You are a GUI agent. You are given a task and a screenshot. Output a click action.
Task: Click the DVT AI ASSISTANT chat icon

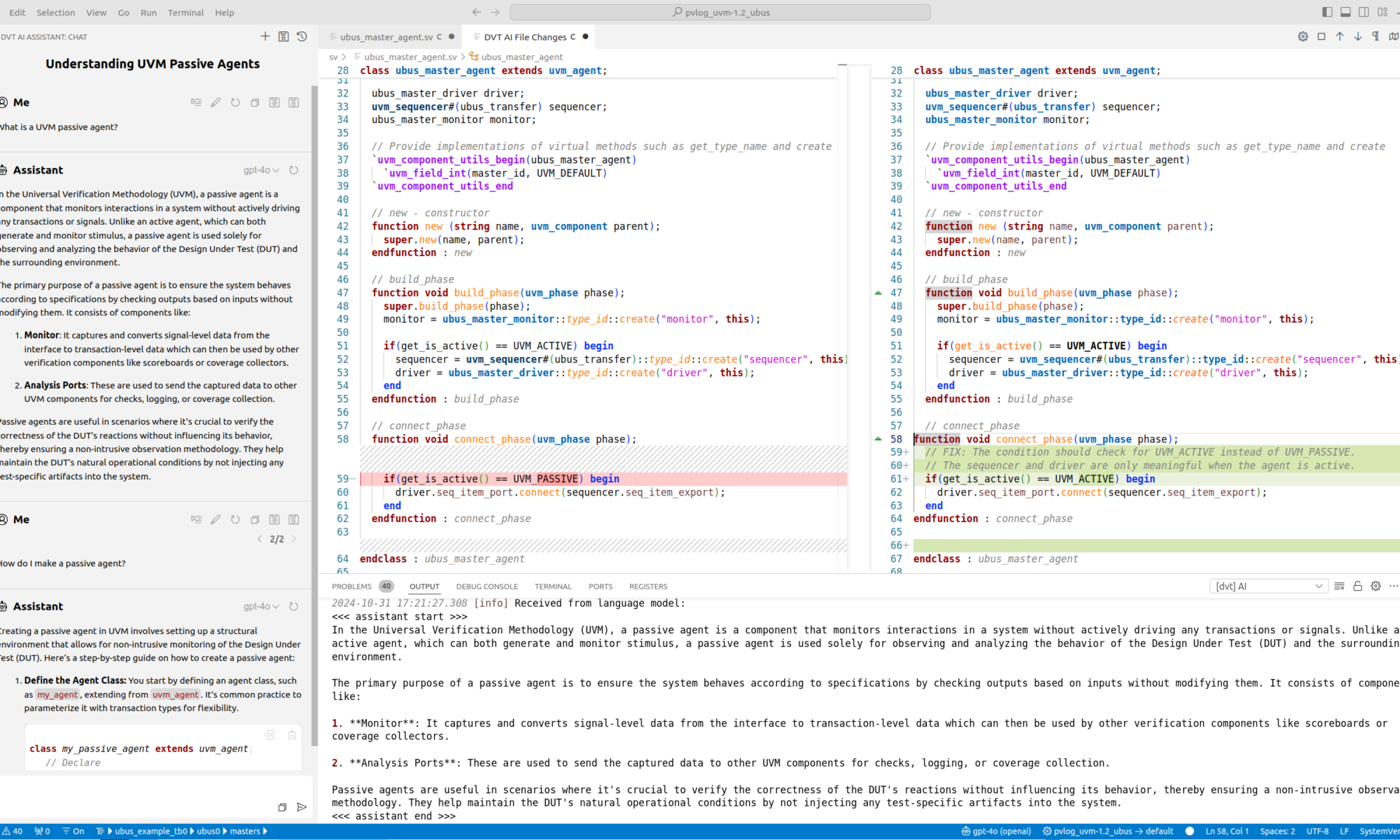tap(264, 37)
